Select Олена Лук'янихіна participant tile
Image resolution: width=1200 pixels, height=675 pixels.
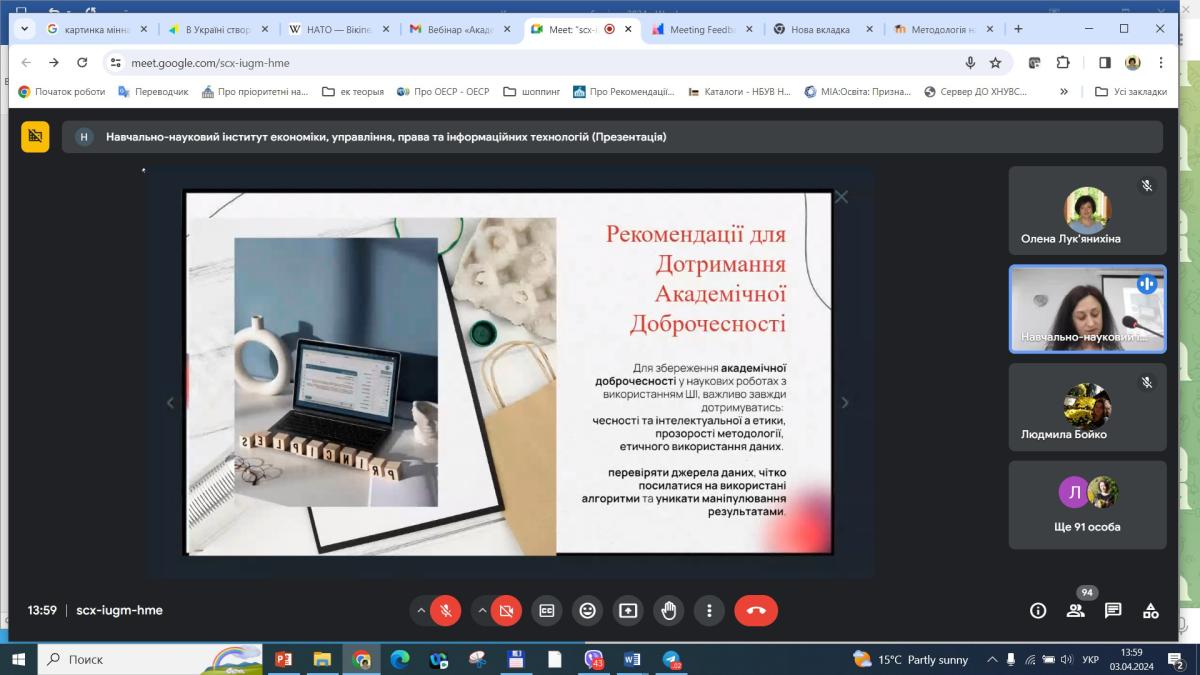click(x=1087, y=211)
